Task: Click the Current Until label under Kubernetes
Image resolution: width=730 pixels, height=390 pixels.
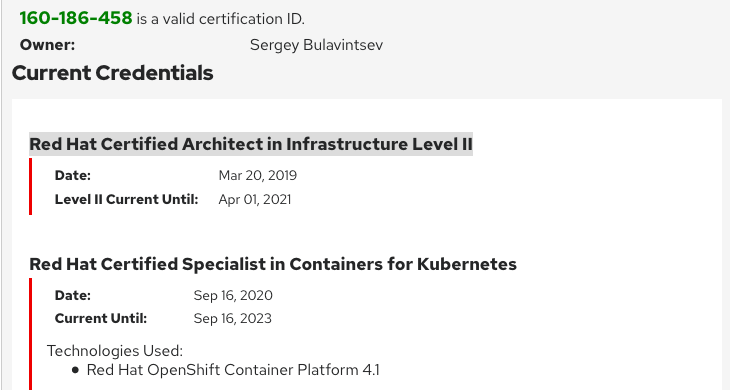Action: (x=101, y=318)
